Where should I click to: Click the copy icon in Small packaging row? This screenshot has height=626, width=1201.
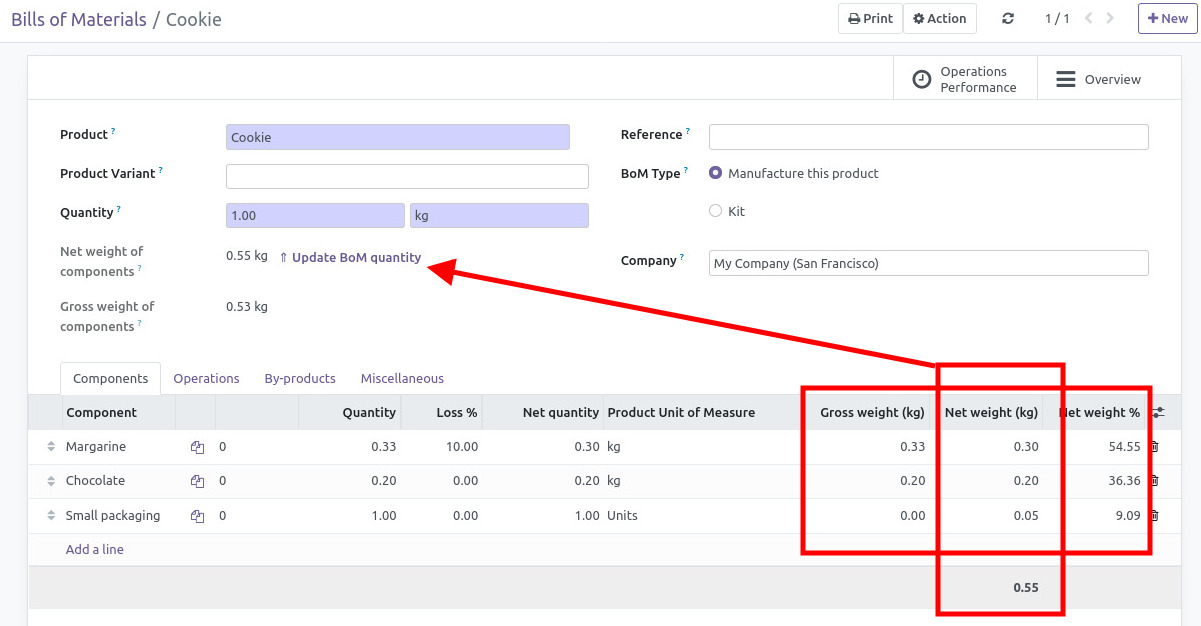(197, 516)
